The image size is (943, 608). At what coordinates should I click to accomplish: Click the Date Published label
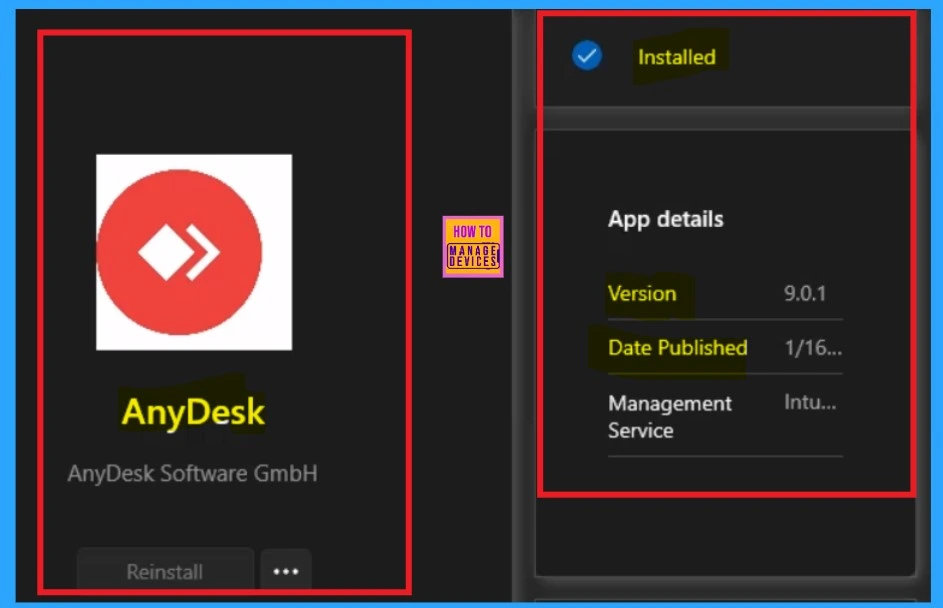677,348
